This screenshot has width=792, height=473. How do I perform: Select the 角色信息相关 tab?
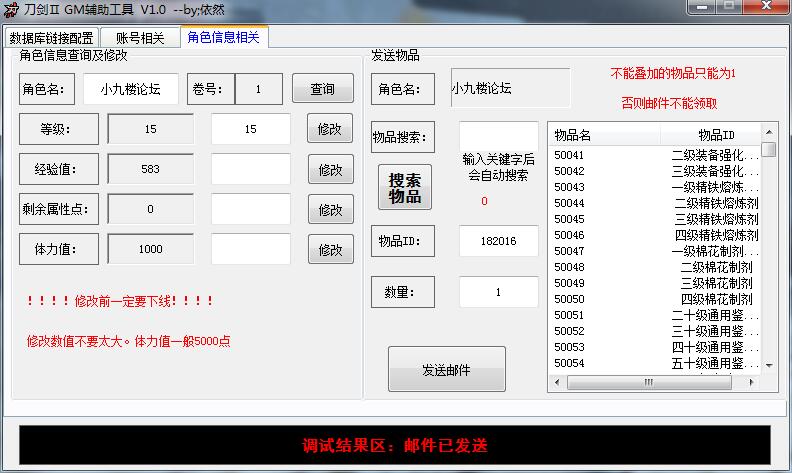coord(224,37)
